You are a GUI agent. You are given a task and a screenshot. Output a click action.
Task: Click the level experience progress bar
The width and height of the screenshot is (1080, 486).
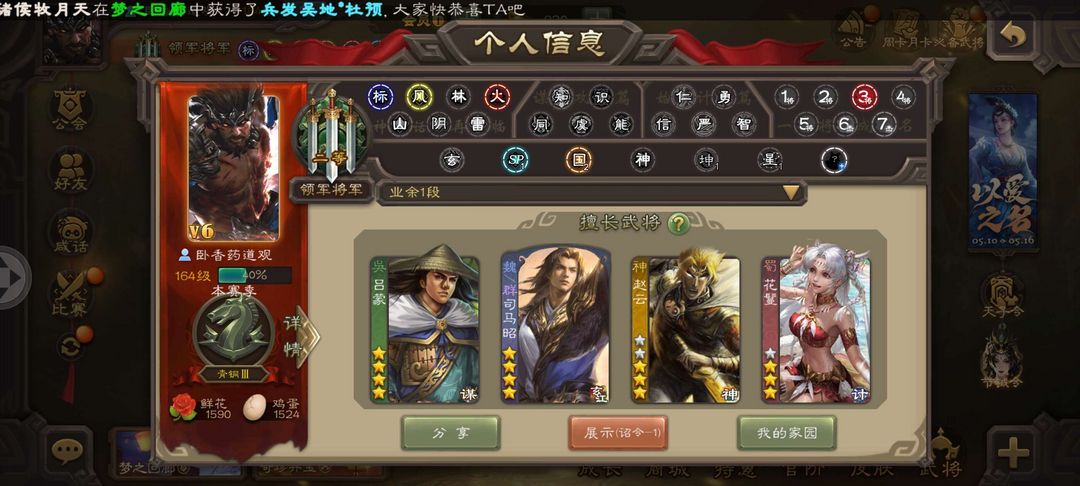[254, 276]
